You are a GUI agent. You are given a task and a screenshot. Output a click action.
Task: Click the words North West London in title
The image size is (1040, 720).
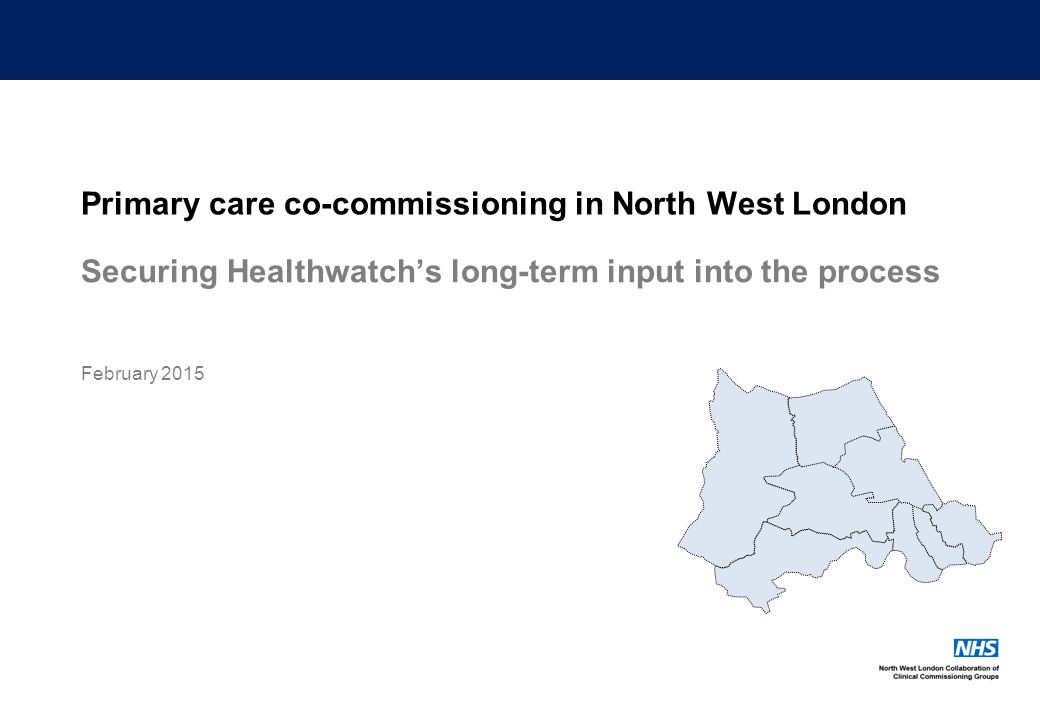coord(759,204)
